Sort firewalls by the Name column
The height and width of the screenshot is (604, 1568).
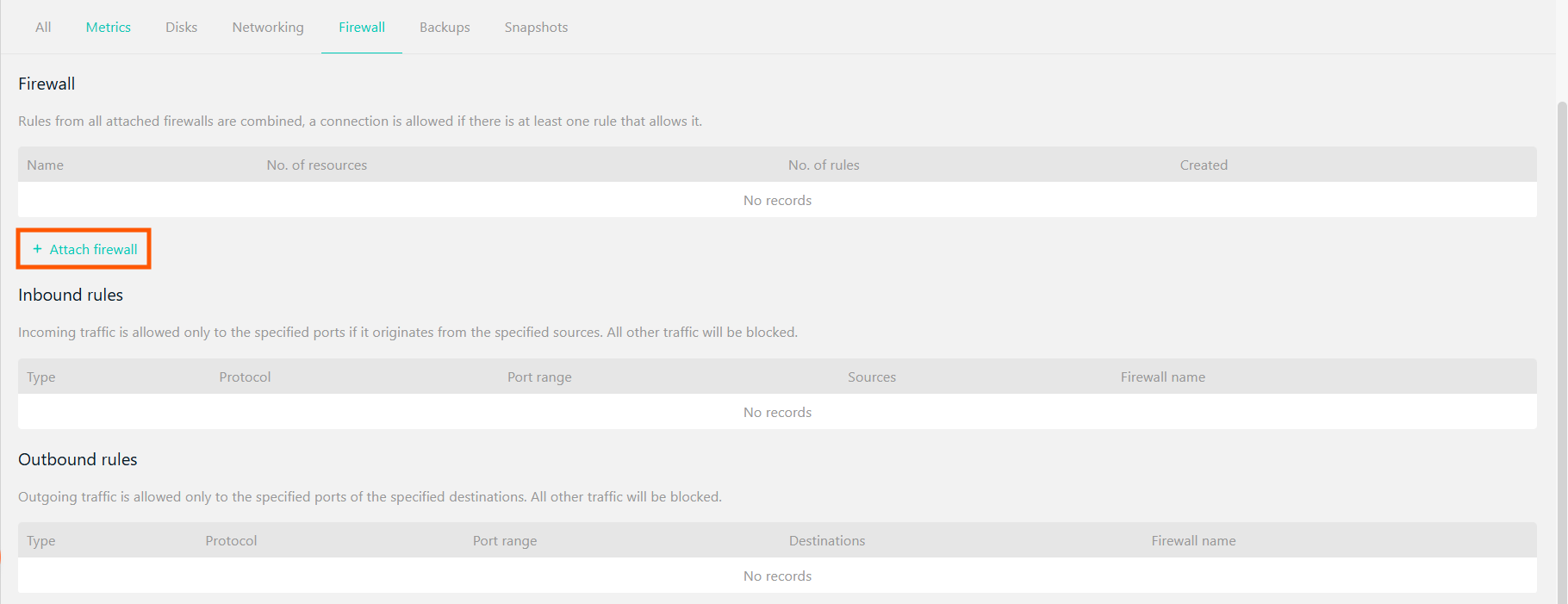coord(45,165)
